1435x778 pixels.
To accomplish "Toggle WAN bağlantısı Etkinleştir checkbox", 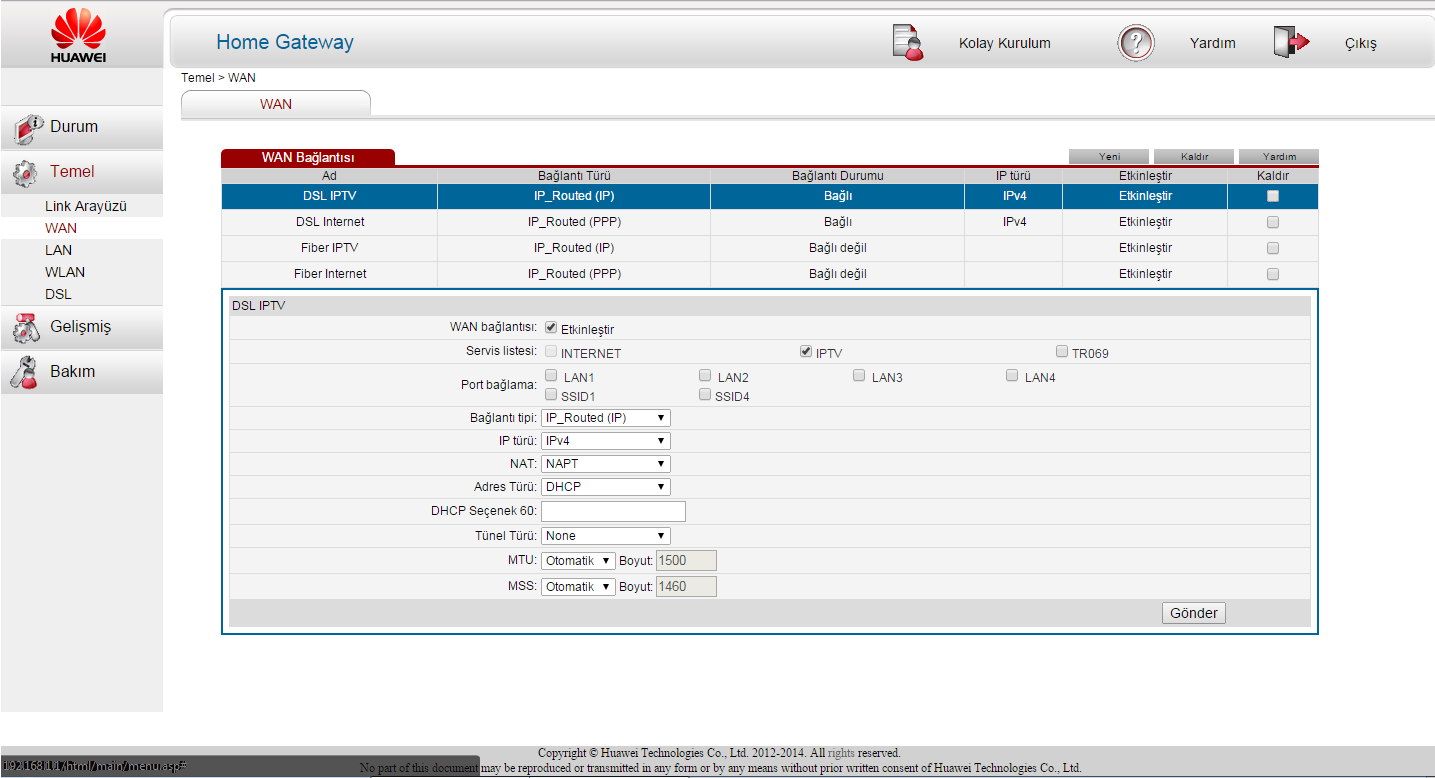I will point(551,327).
